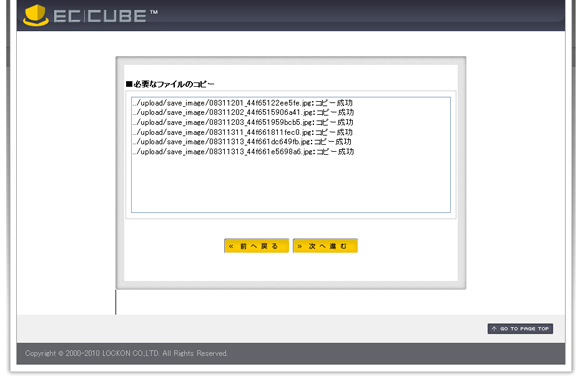Click the double-right arrow on next button
The width and height of the screenshot is (580, 379).
point(300,246)
